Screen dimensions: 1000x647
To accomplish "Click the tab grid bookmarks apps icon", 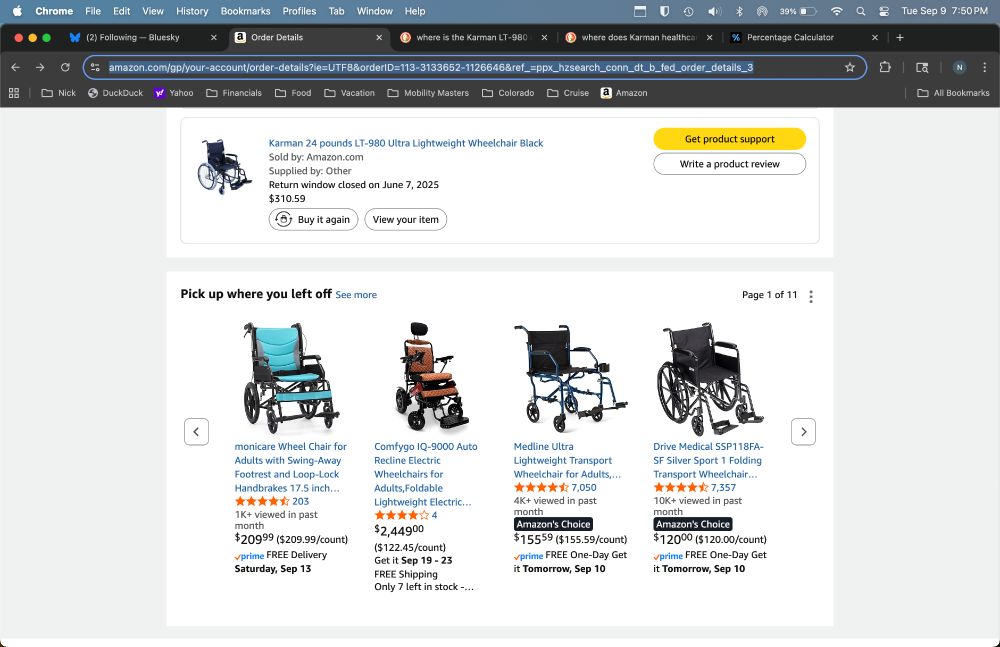I will 14,93.
